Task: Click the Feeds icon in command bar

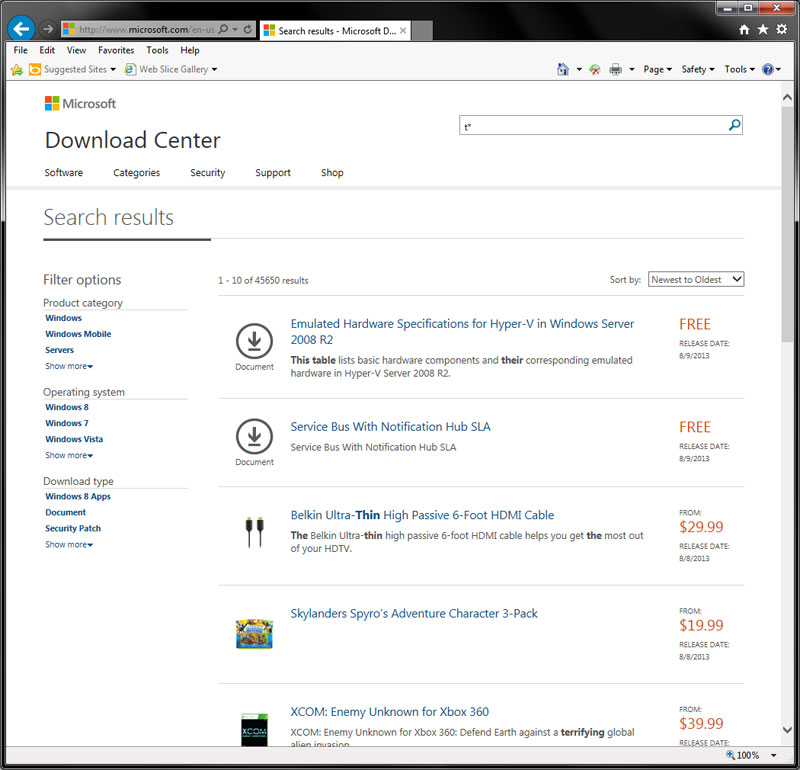Action: pyautogui.click(x=594, y=69)
